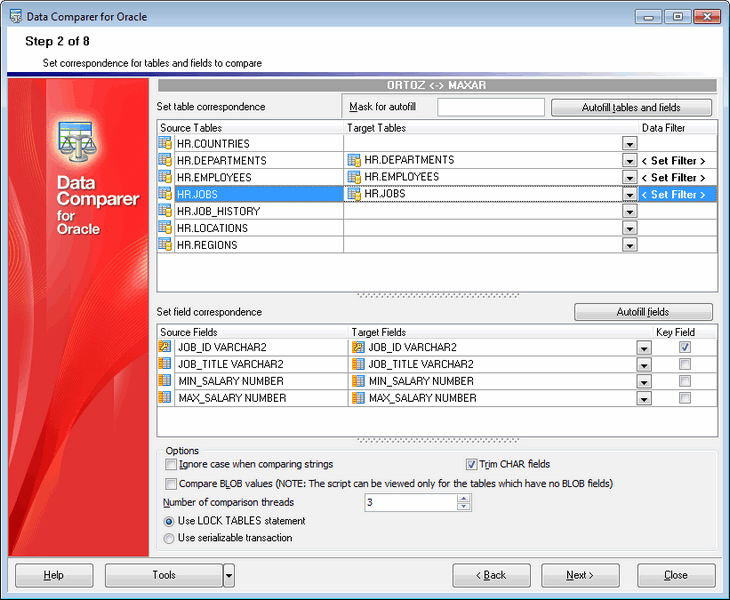Open target field dropdown for MAX_SALARY
Screen dimensions: 730x600
(644, 398)
